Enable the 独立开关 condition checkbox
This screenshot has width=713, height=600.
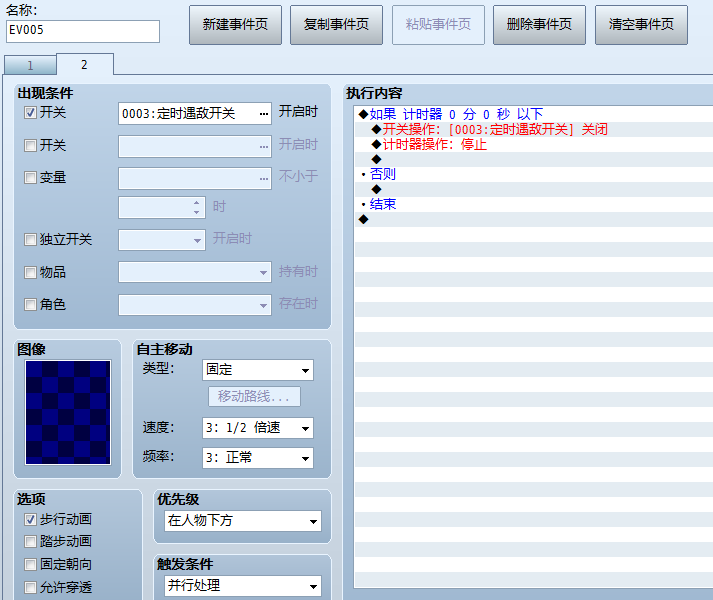30,239
